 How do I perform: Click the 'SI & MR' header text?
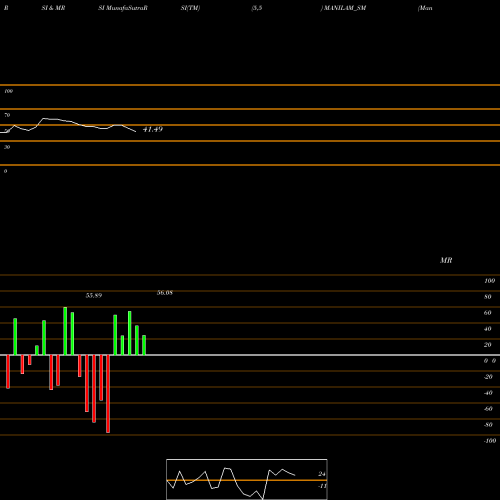coord(53,8)
